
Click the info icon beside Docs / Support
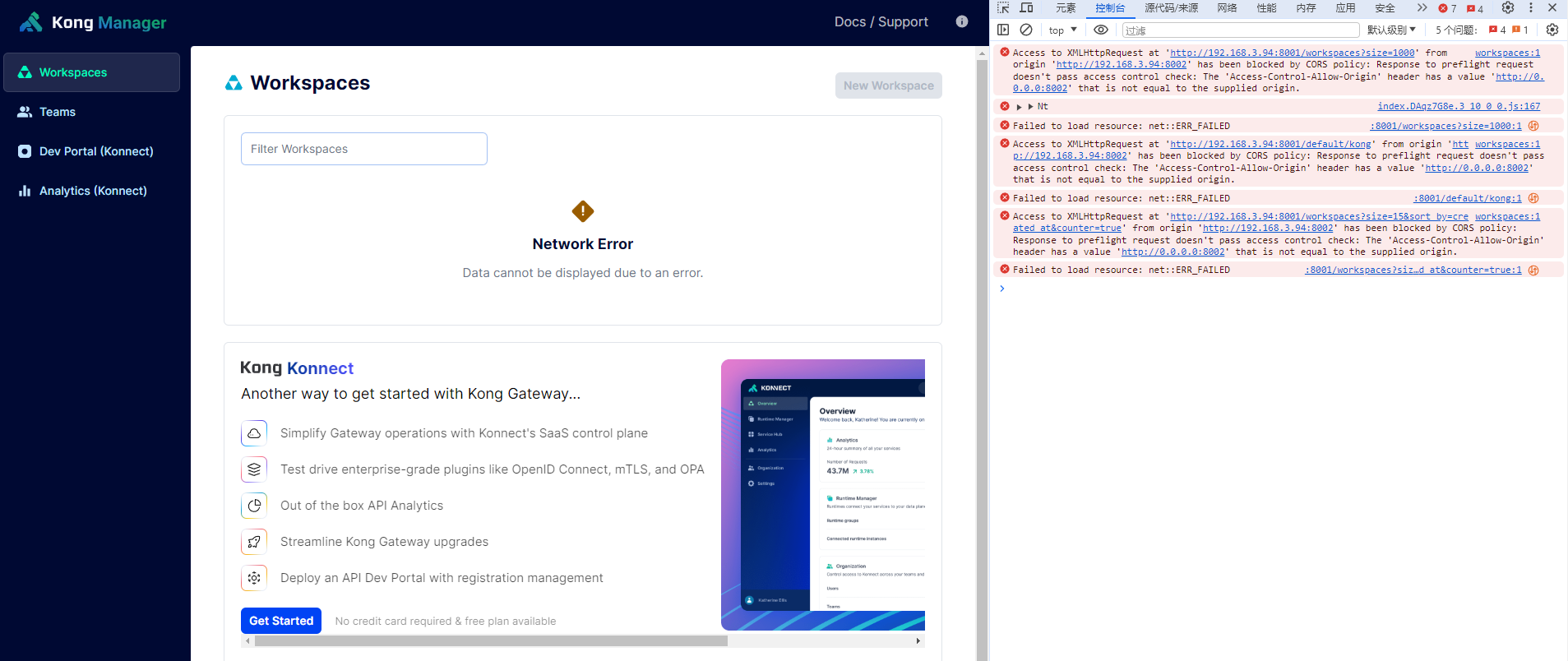pyautogui.click(x=962, y=22)
